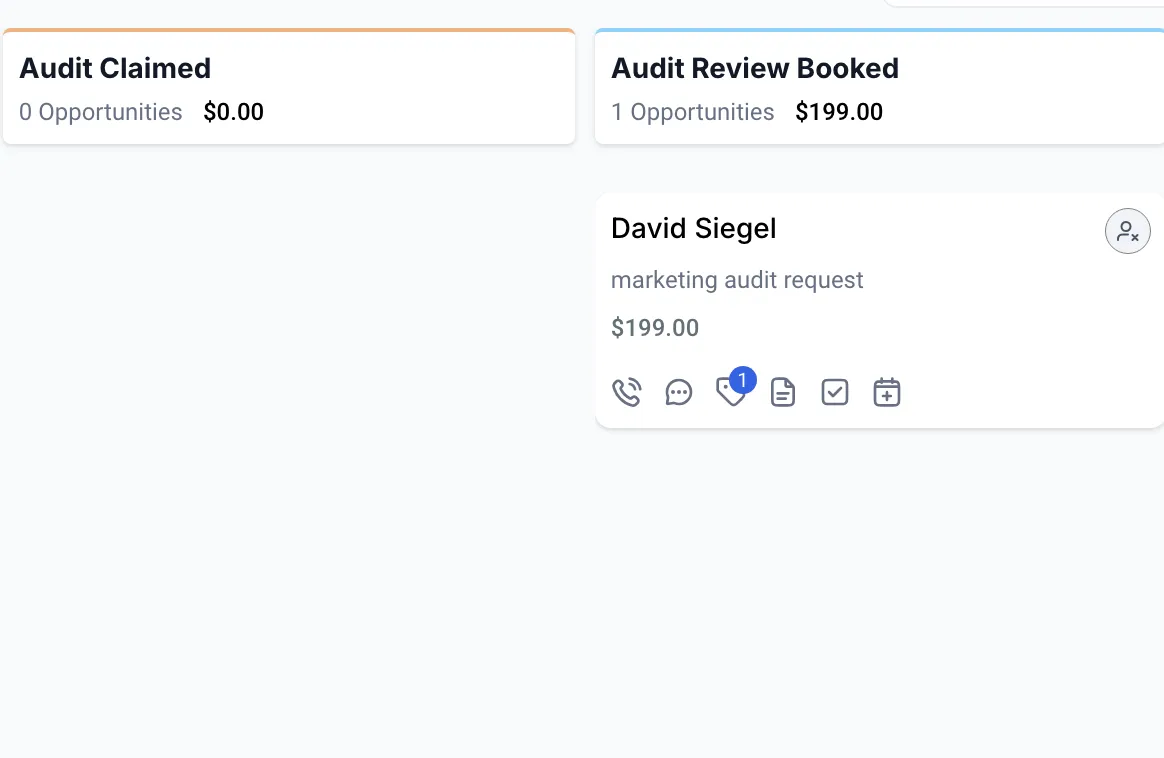Click the blue color bar above Audit Review Booked
Viewport: 1164px width, 758px height.
pyautogui.click(x=879, y=31)
